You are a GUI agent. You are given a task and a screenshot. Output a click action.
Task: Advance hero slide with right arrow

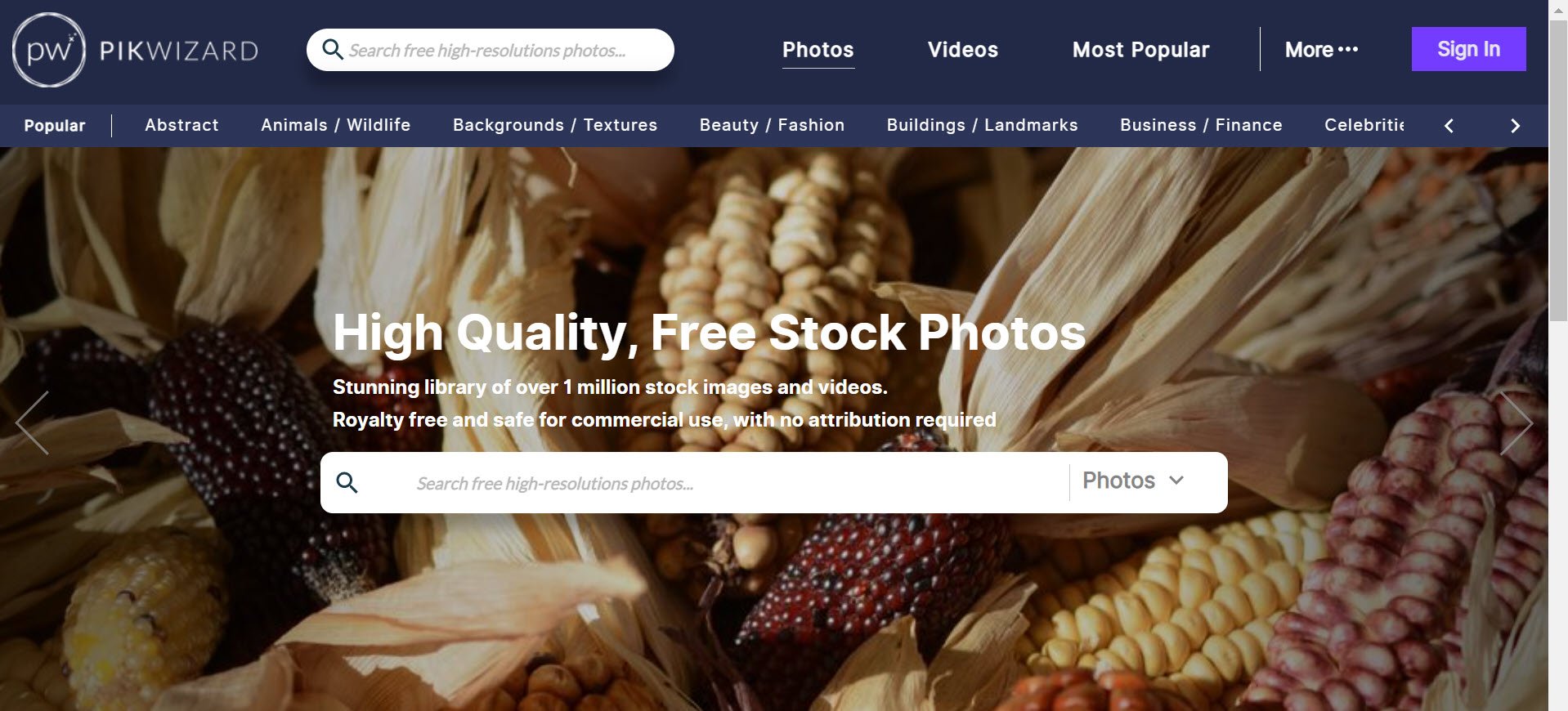1516,423
